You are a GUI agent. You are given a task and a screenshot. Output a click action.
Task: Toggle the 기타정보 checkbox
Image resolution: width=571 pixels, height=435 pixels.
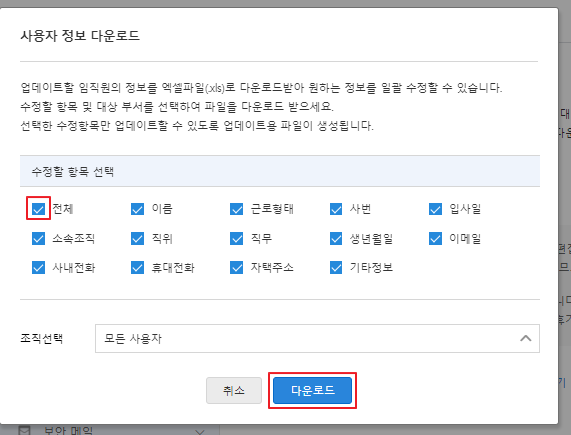[x=336, y=268]
